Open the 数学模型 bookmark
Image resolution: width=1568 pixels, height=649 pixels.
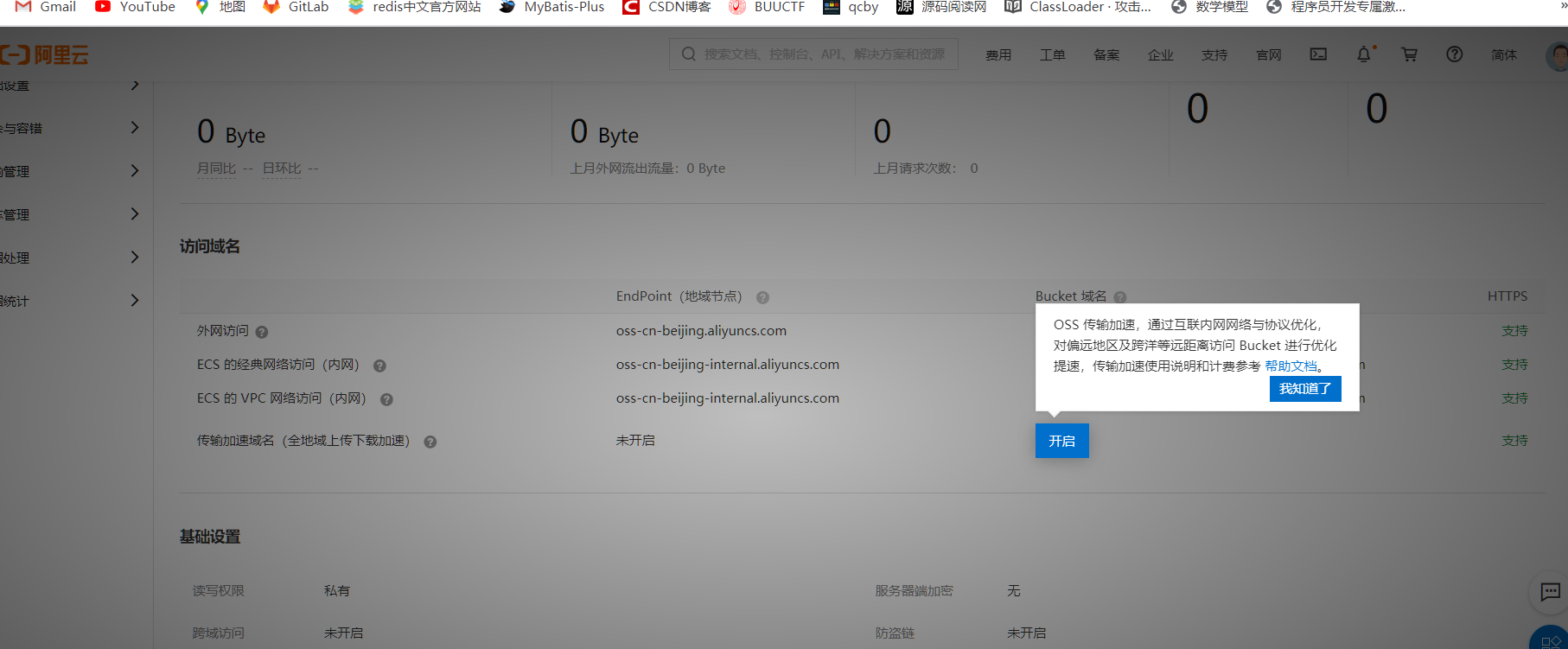[1209, 7]
